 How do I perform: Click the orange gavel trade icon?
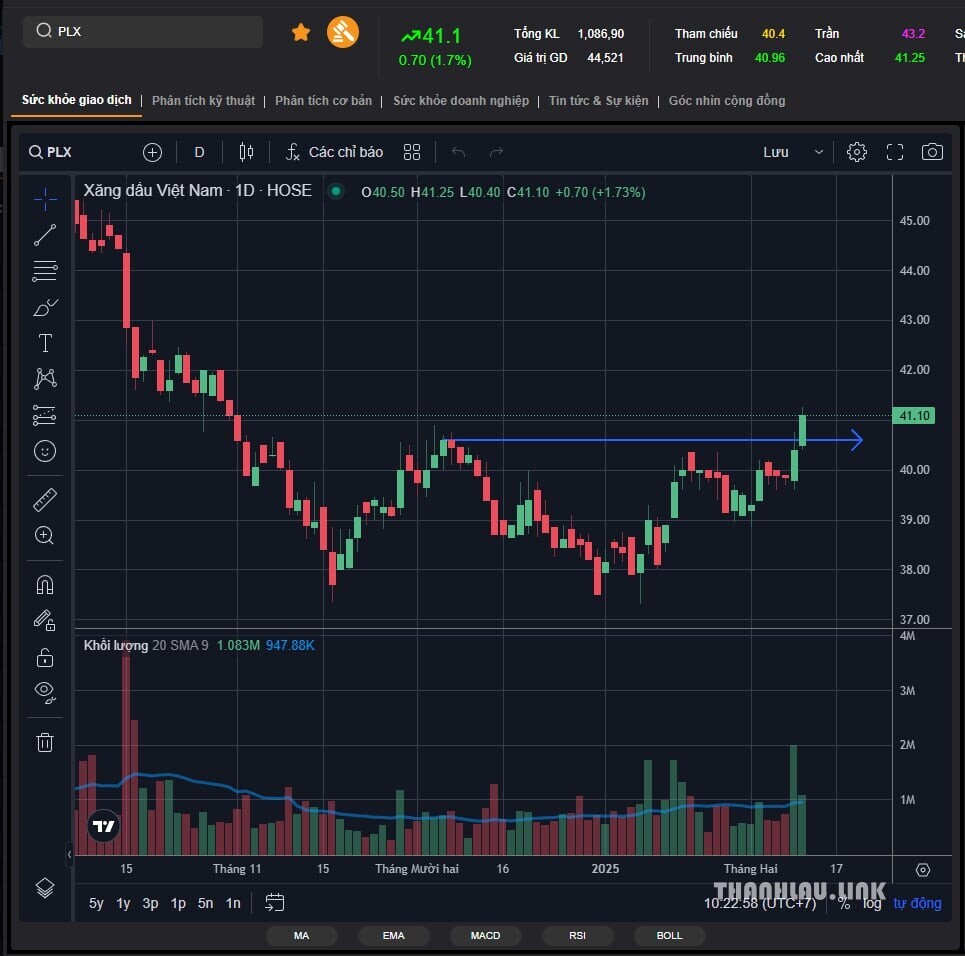coord(343,32)
